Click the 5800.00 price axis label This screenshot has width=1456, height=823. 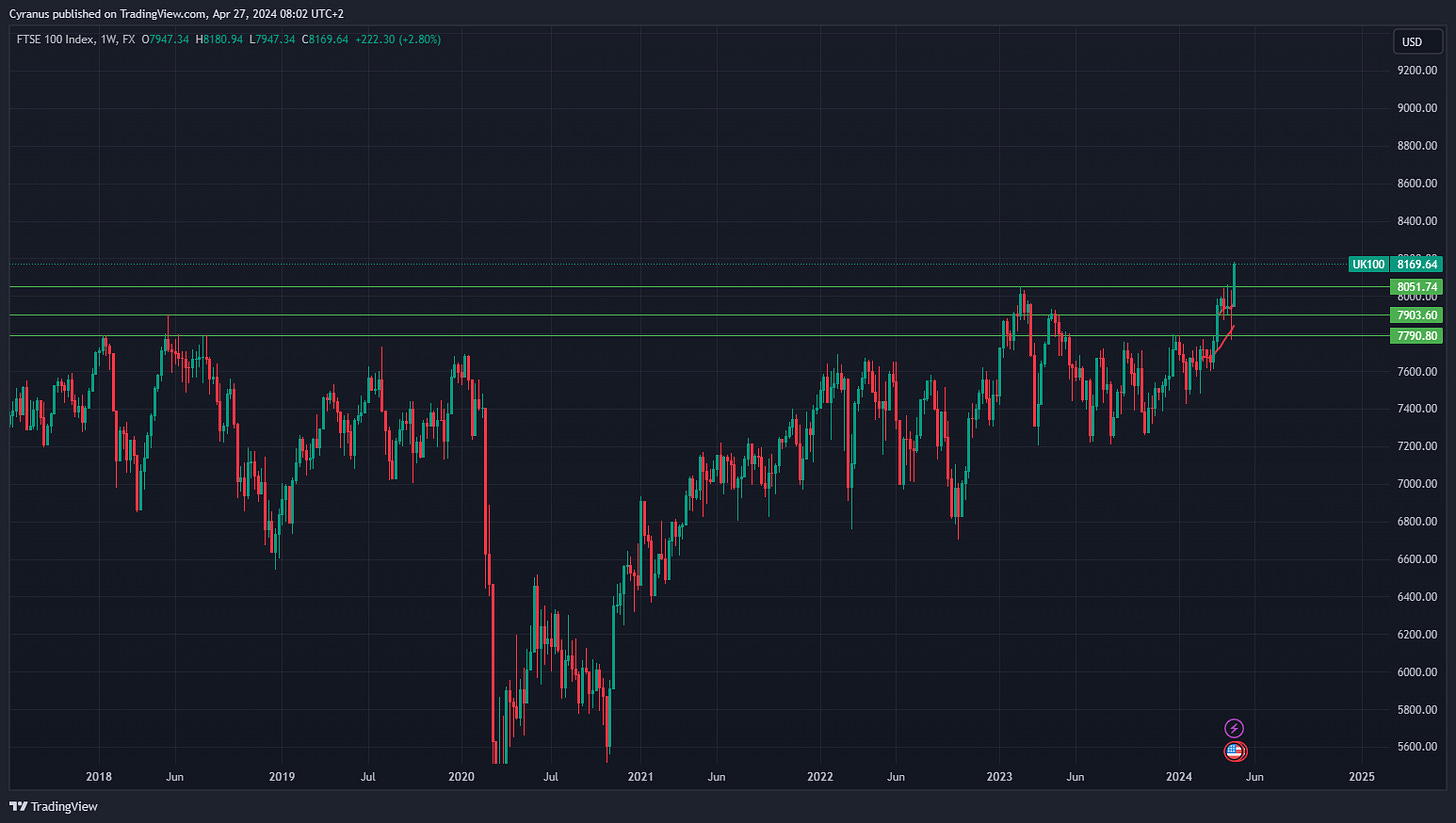pos(1417,710)
